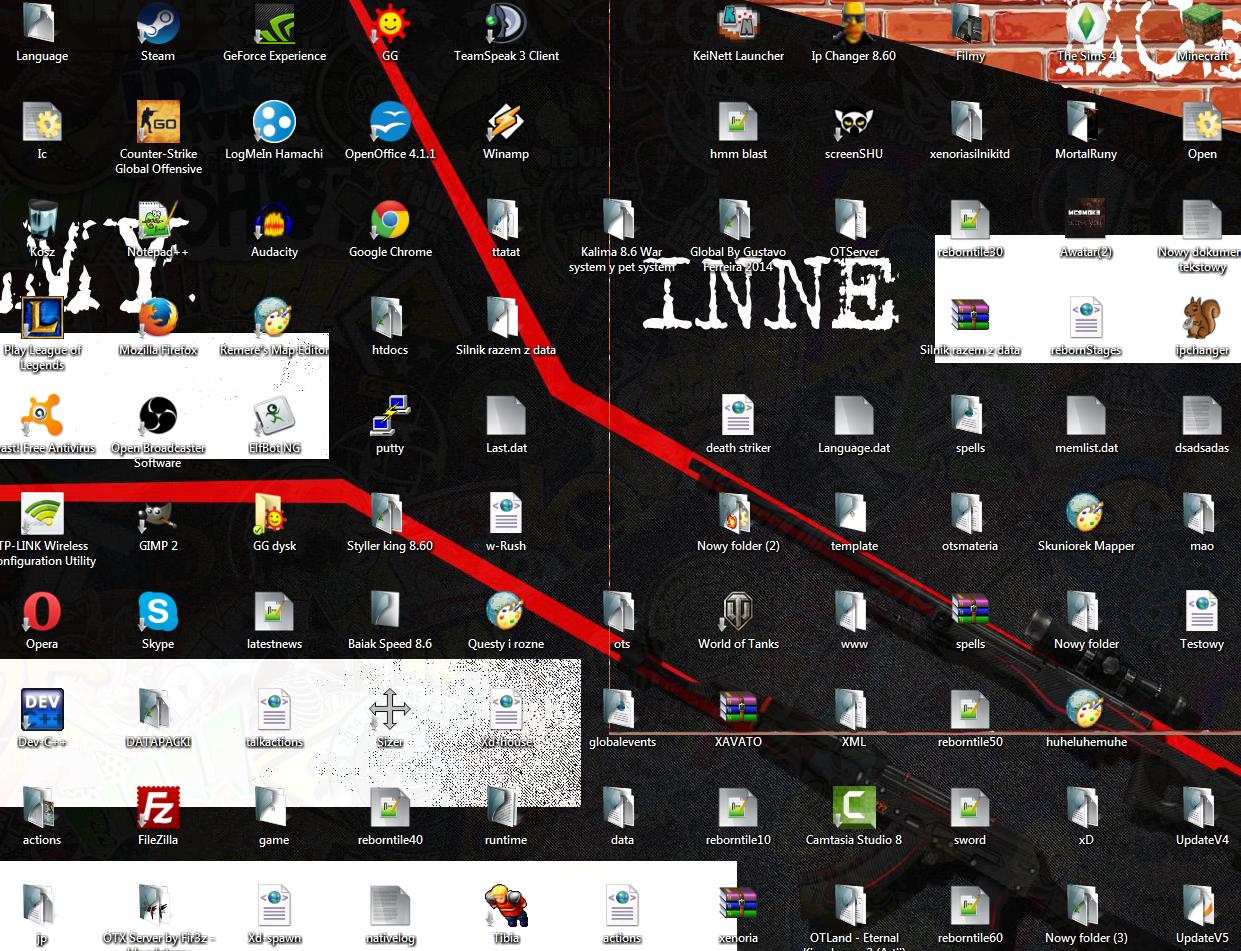Select Remere's Map Editor icon
Screen dimensions: 1241x951
coord(274,318)
